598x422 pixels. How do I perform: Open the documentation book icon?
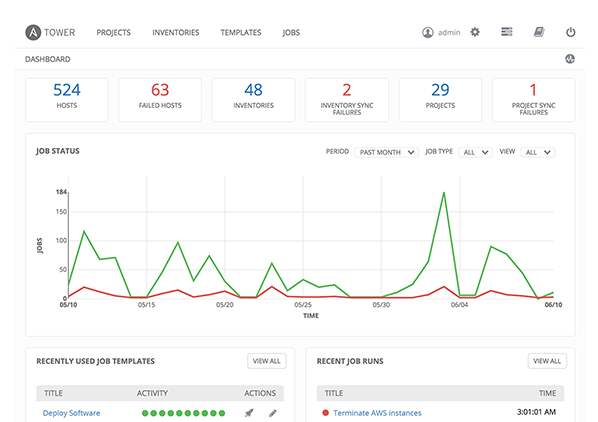pyautogui.click(x=539, y=32)
